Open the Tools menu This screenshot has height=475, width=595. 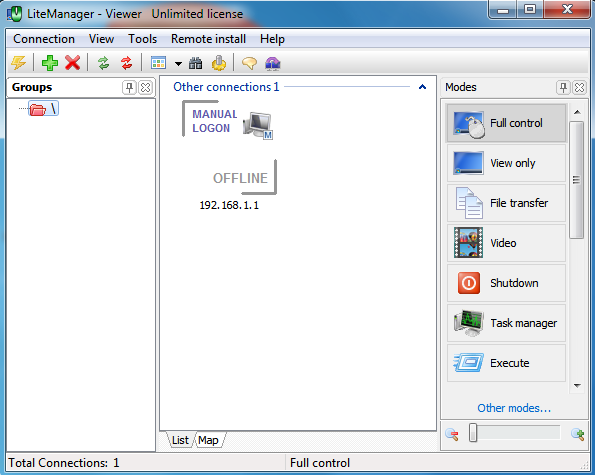(x=142, y=39)
